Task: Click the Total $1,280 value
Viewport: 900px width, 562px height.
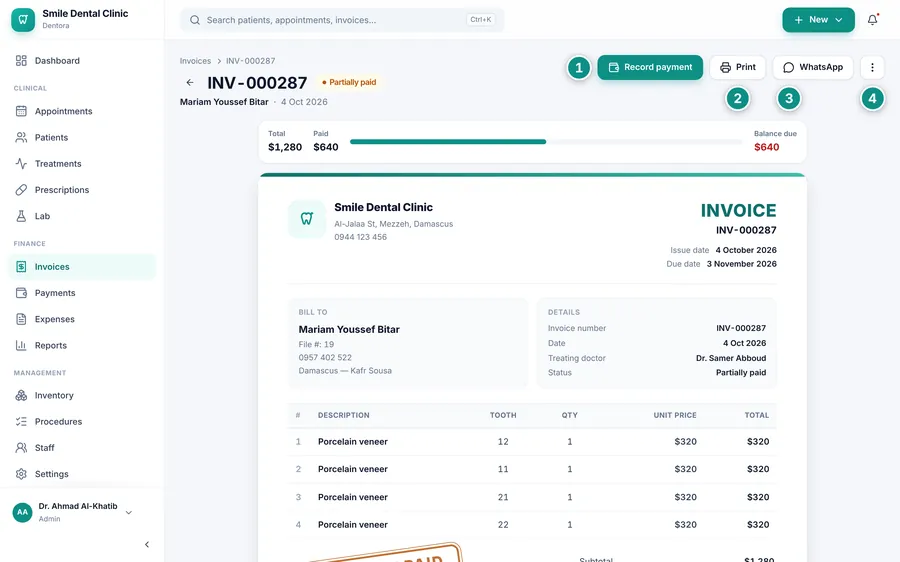Action: [285, 148]
